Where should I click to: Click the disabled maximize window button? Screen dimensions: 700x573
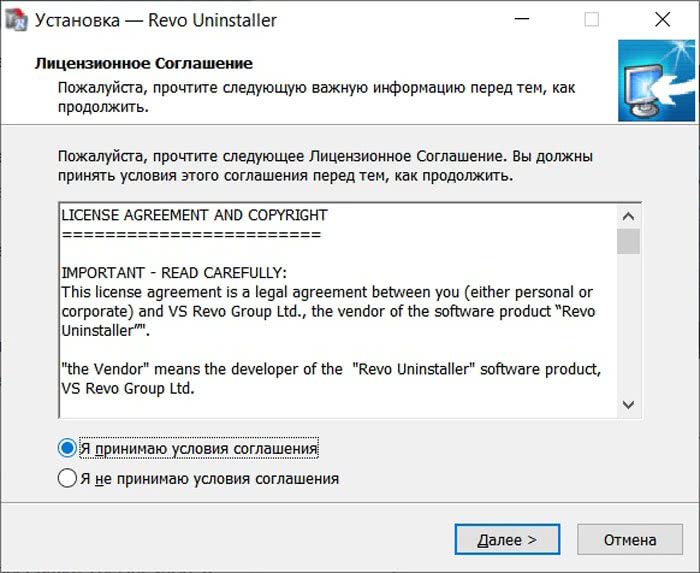coord(592,20)
